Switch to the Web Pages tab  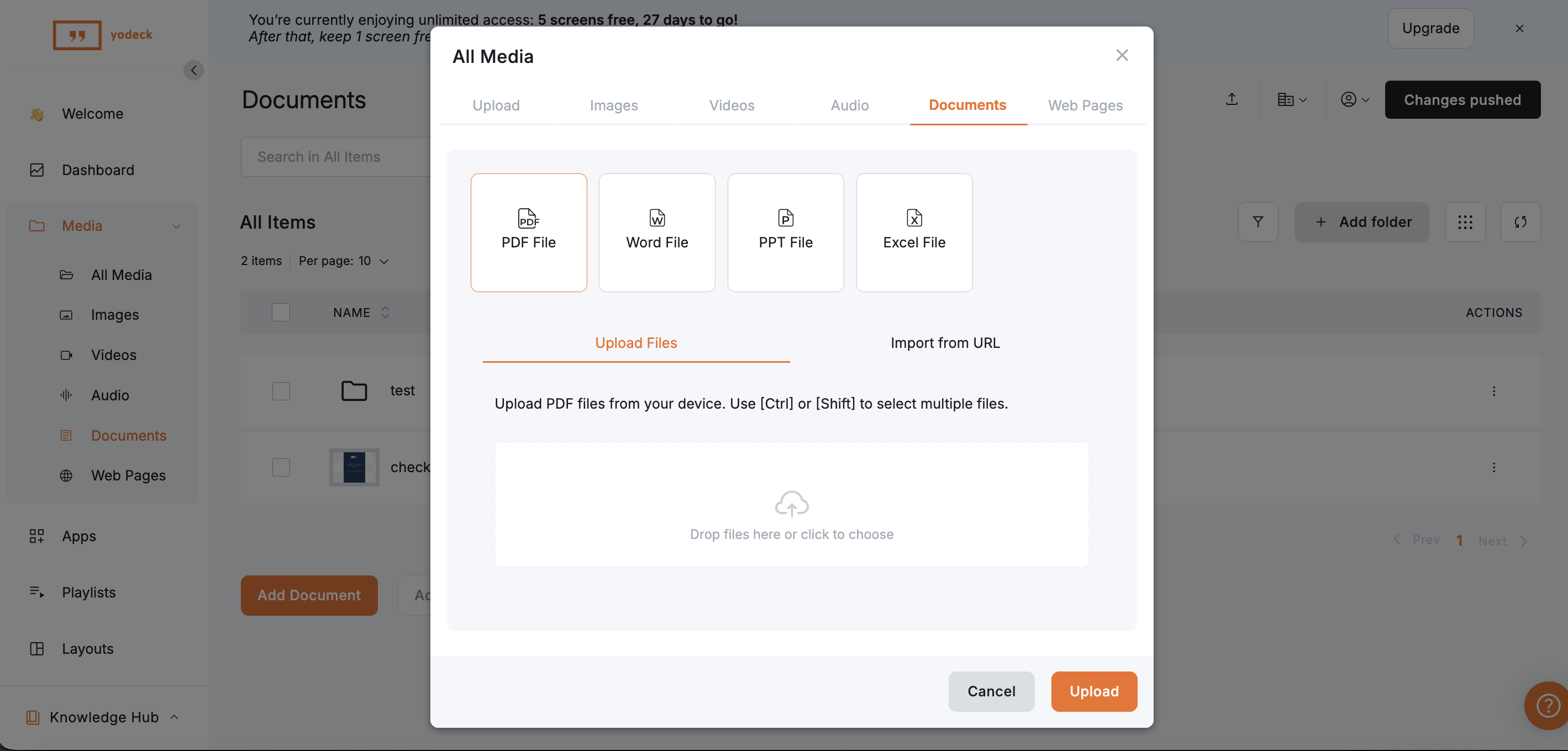(x=1085, y=105)
